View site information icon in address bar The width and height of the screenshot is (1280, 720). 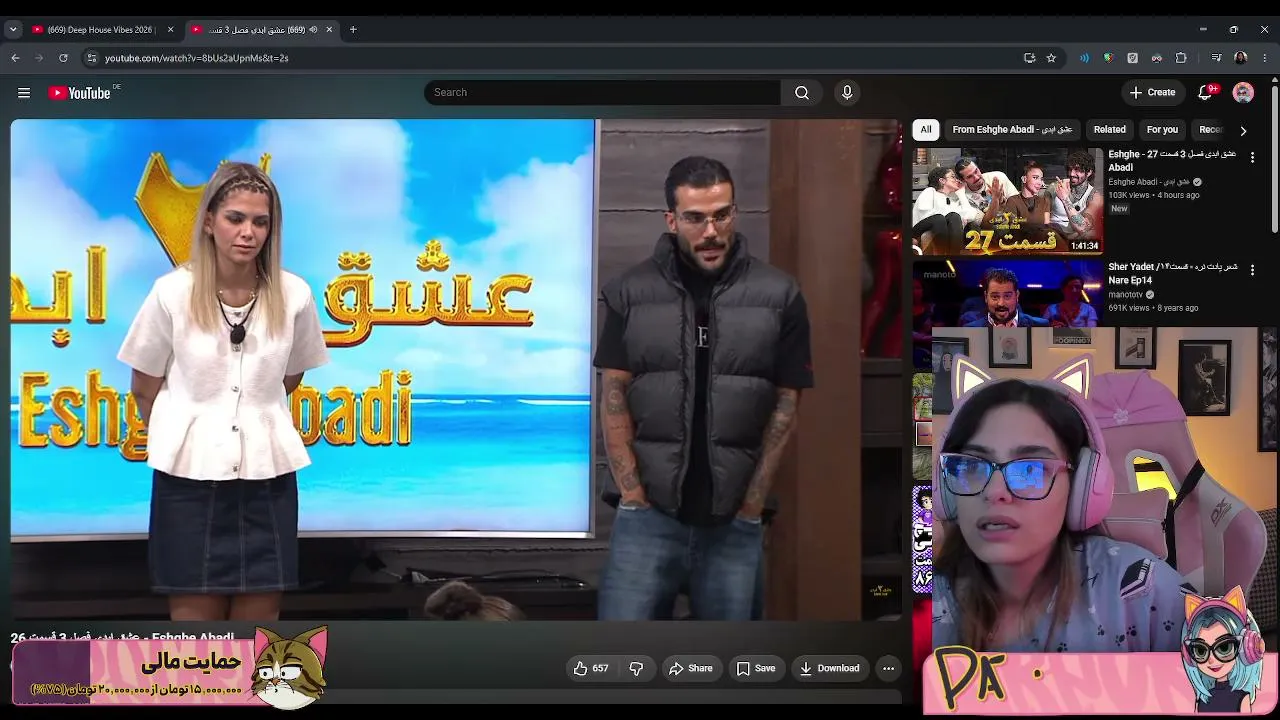pos(92,58)
